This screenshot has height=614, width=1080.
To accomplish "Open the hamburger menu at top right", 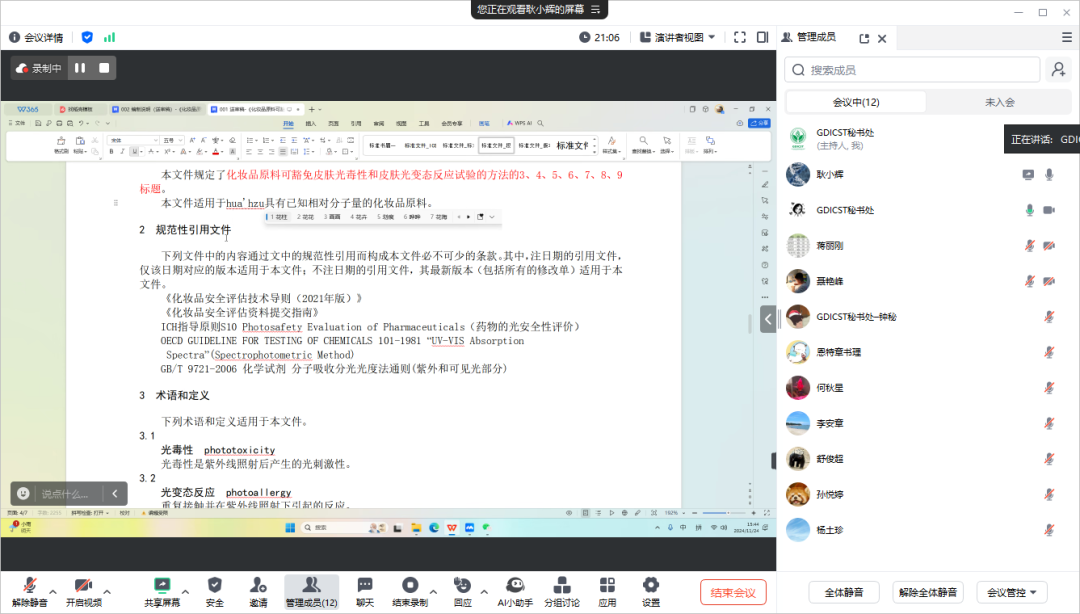I will (x=1067, y=37).
